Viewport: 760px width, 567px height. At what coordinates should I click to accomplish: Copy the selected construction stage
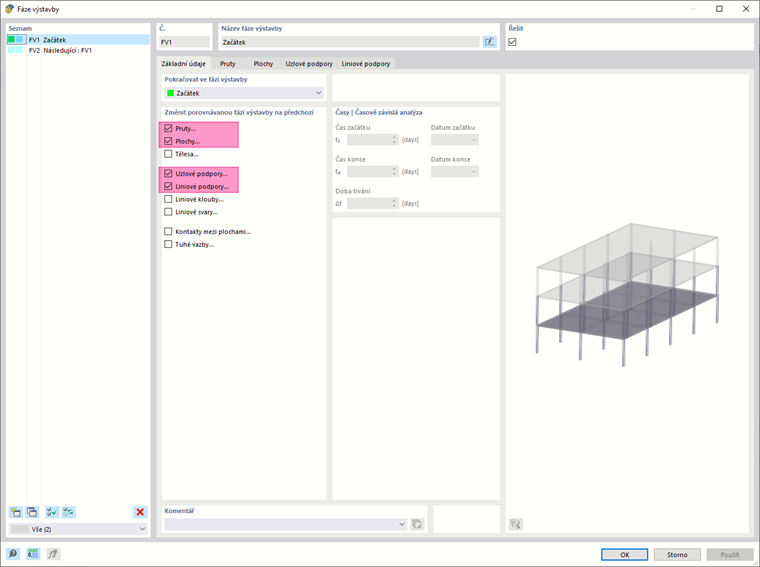pos(32,512)
